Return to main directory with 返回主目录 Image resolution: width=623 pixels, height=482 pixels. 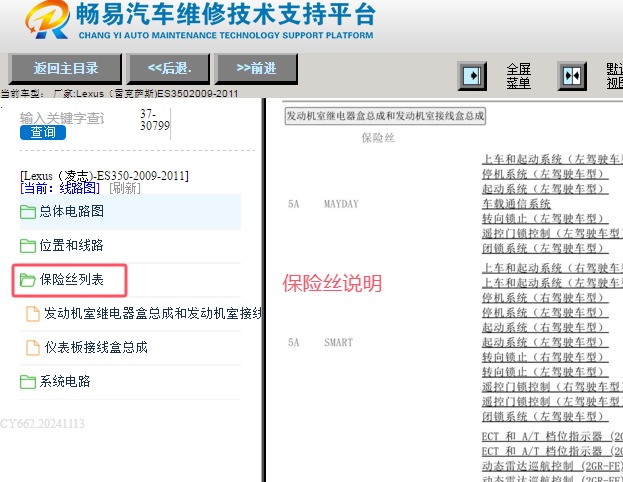(x=66, y=68)
